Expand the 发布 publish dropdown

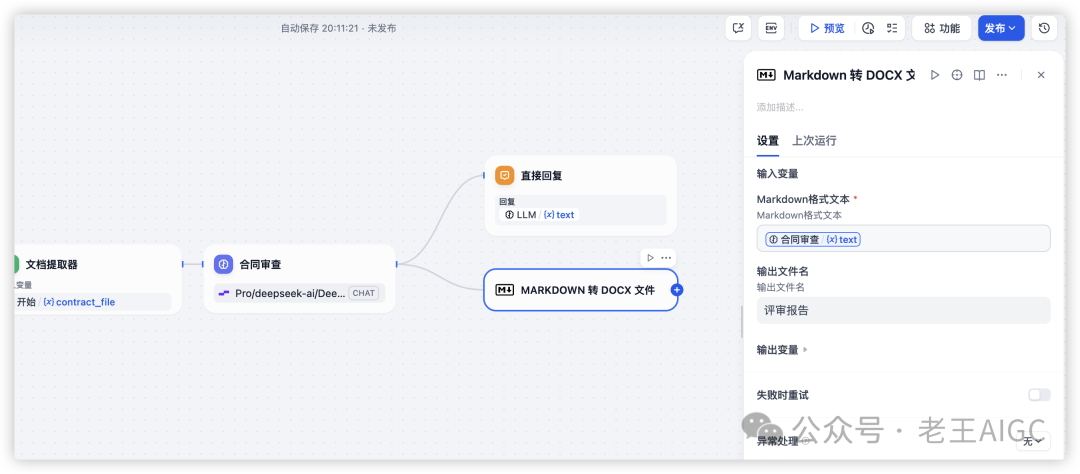click(1001, 28)
